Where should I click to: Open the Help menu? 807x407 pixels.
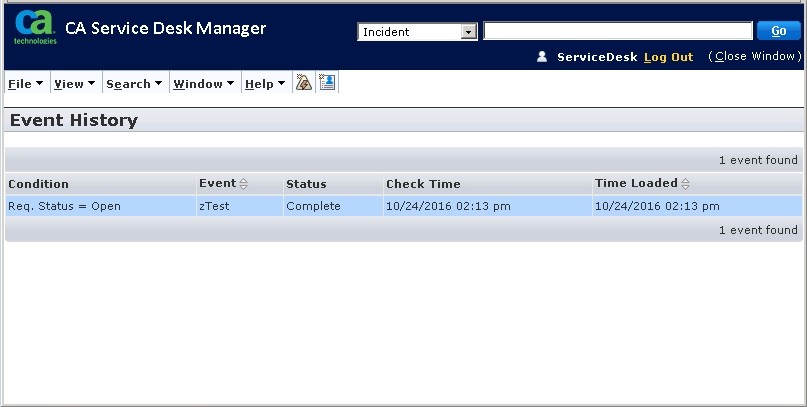pyautogui.click(x=265, y=84)
